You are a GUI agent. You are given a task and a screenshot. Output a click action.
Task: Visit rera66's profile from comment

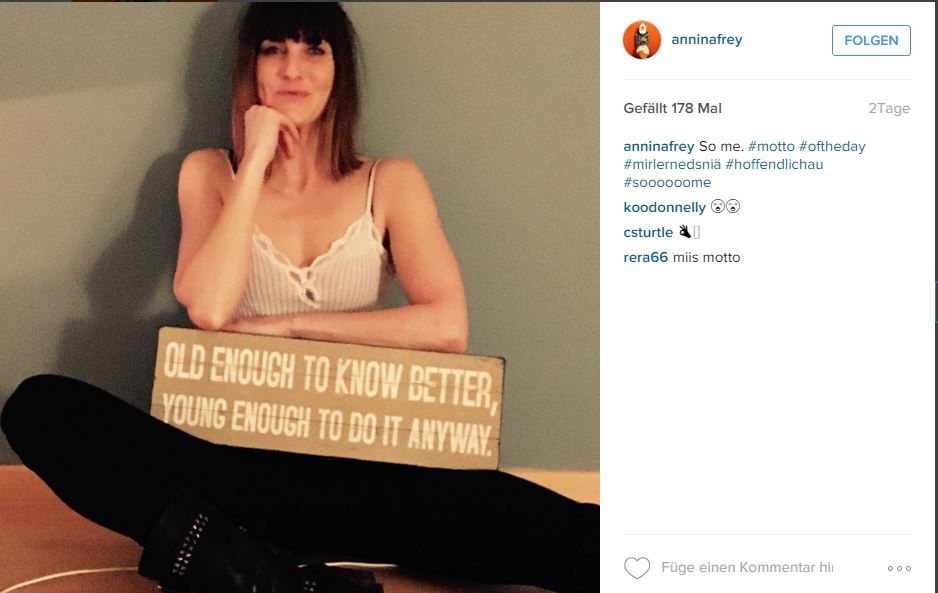point(645,257)
